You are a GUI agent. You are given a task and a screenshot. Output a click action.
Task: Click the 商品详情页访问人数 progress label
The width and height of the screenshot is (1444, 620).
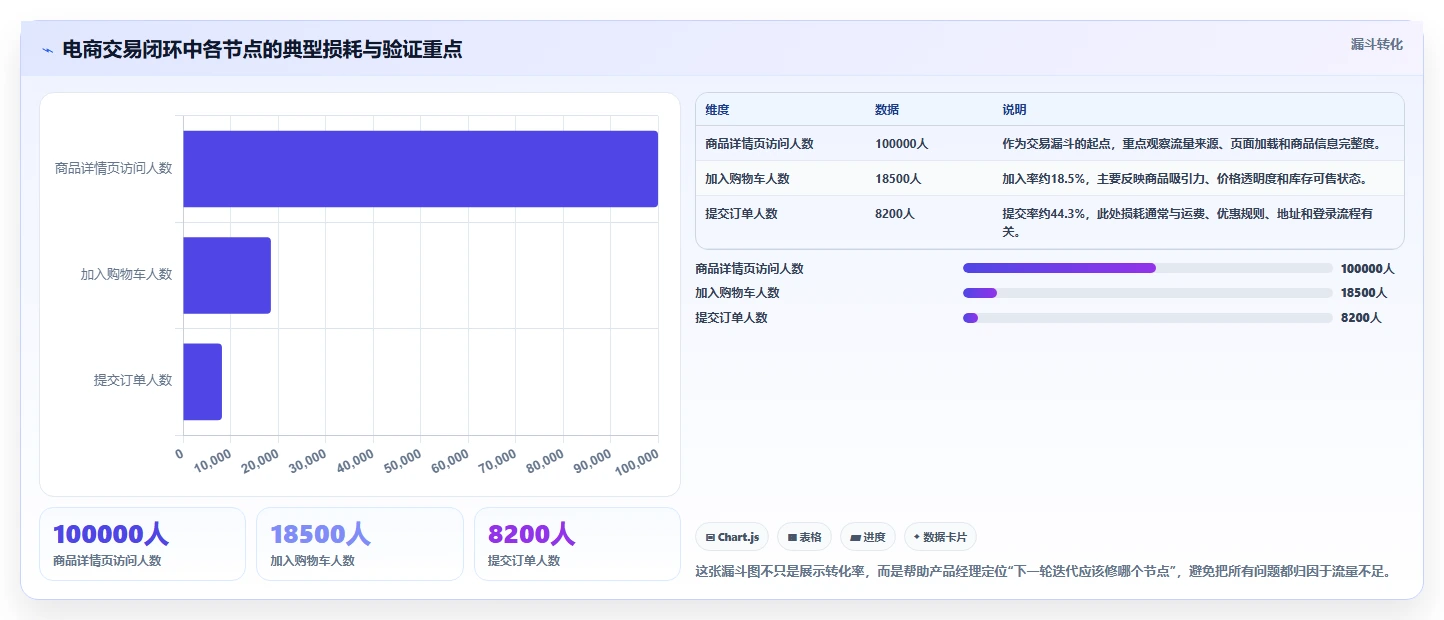749,269
